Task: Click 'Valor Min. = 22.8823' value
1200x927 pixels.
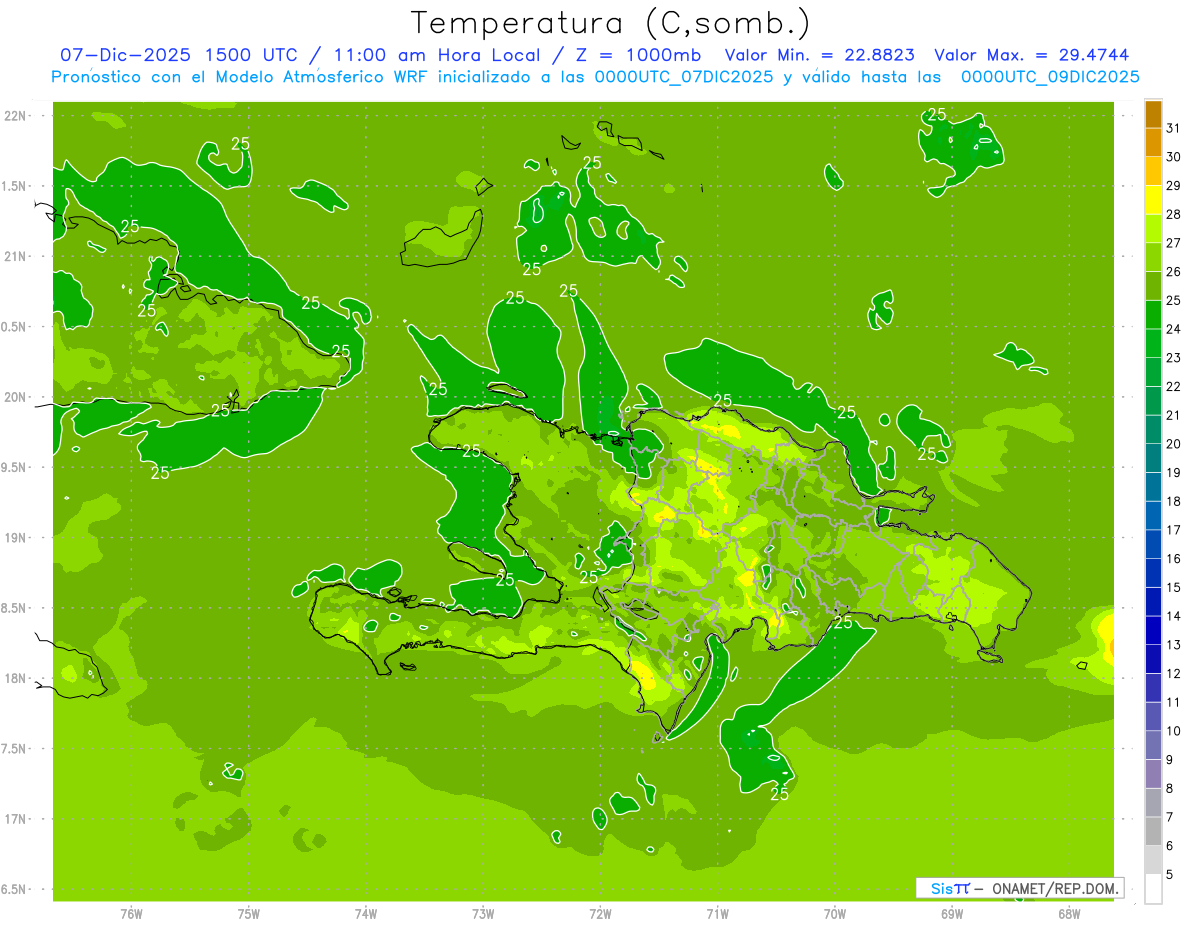Action: click(820, 55)
